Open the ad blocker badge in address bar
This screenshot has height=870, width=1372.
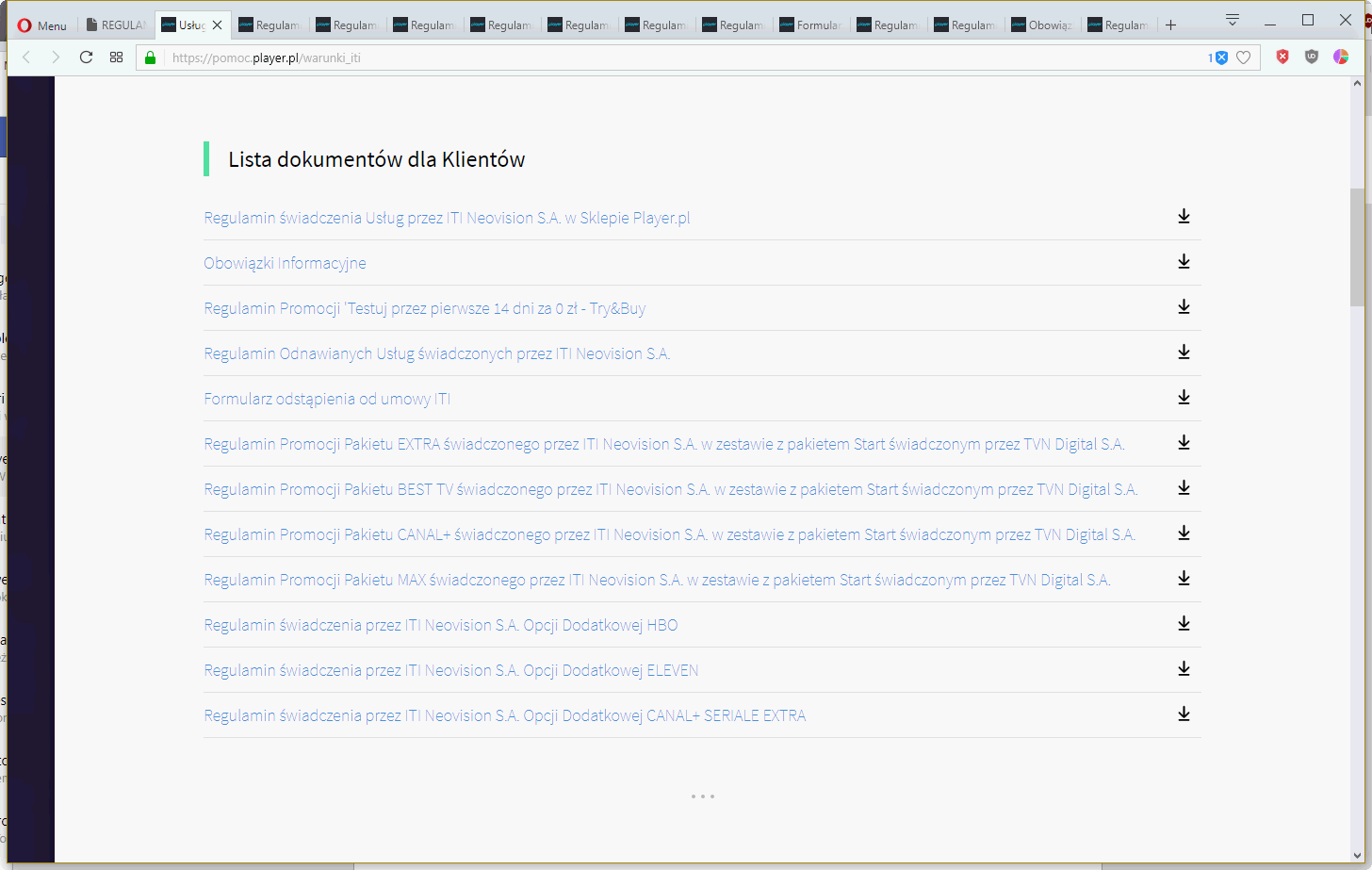tap(1218, 57)
